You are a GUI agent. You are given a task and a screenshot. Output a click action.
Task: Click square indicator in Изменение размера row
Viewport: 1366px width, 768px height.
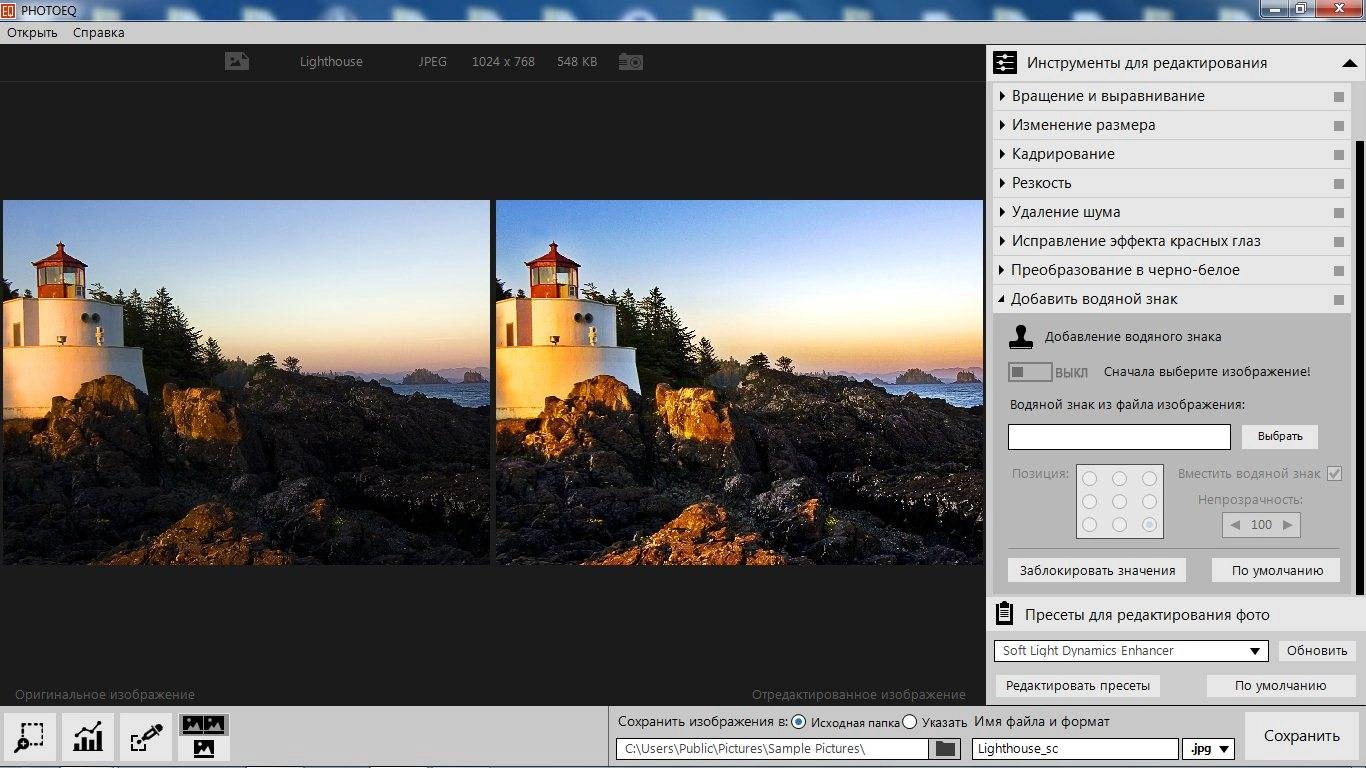(1338, 126)
